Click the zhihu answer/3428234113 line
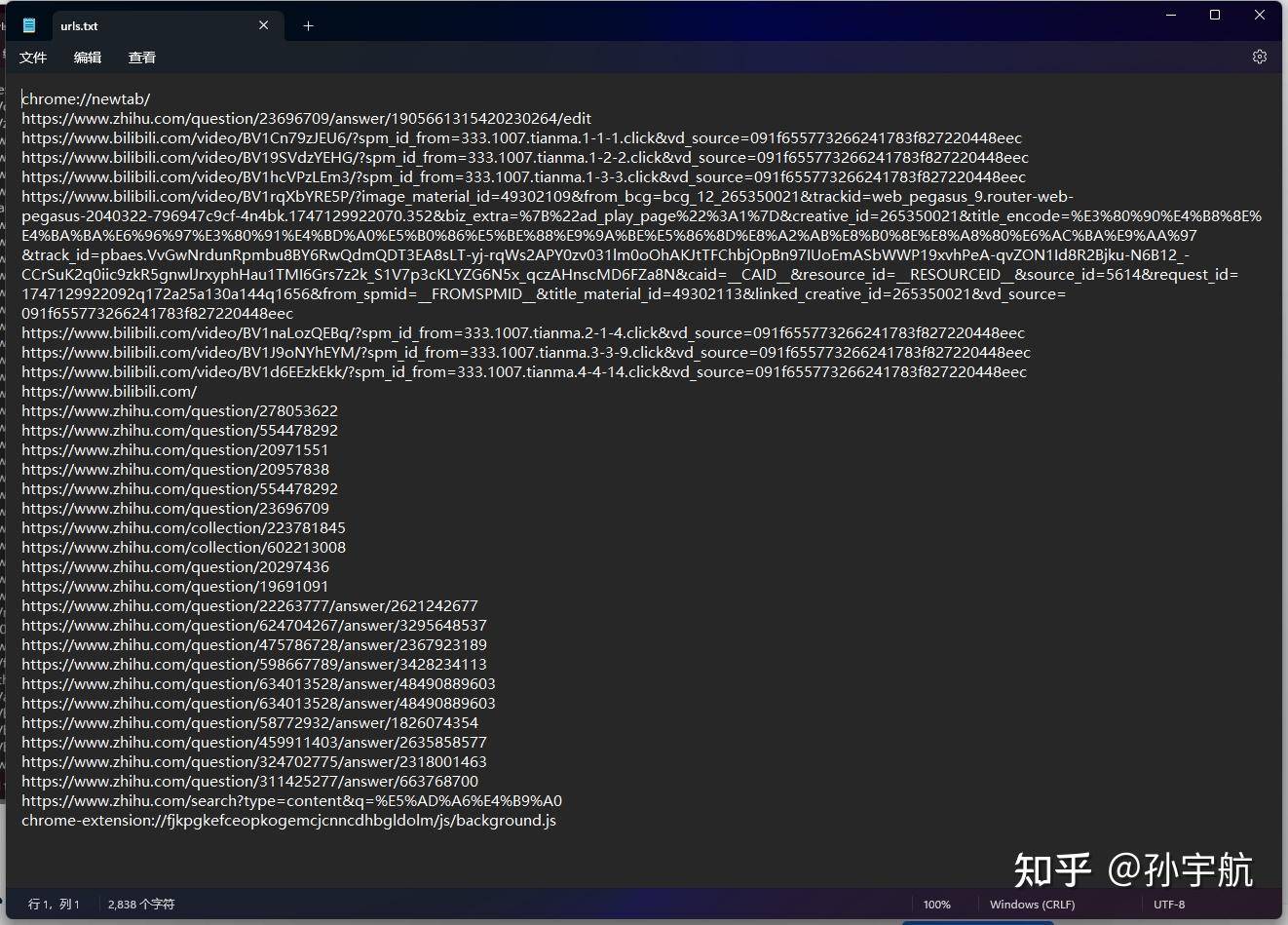Screen dimensions: 1288x925 pyautogui.click(x=254, y=664)
